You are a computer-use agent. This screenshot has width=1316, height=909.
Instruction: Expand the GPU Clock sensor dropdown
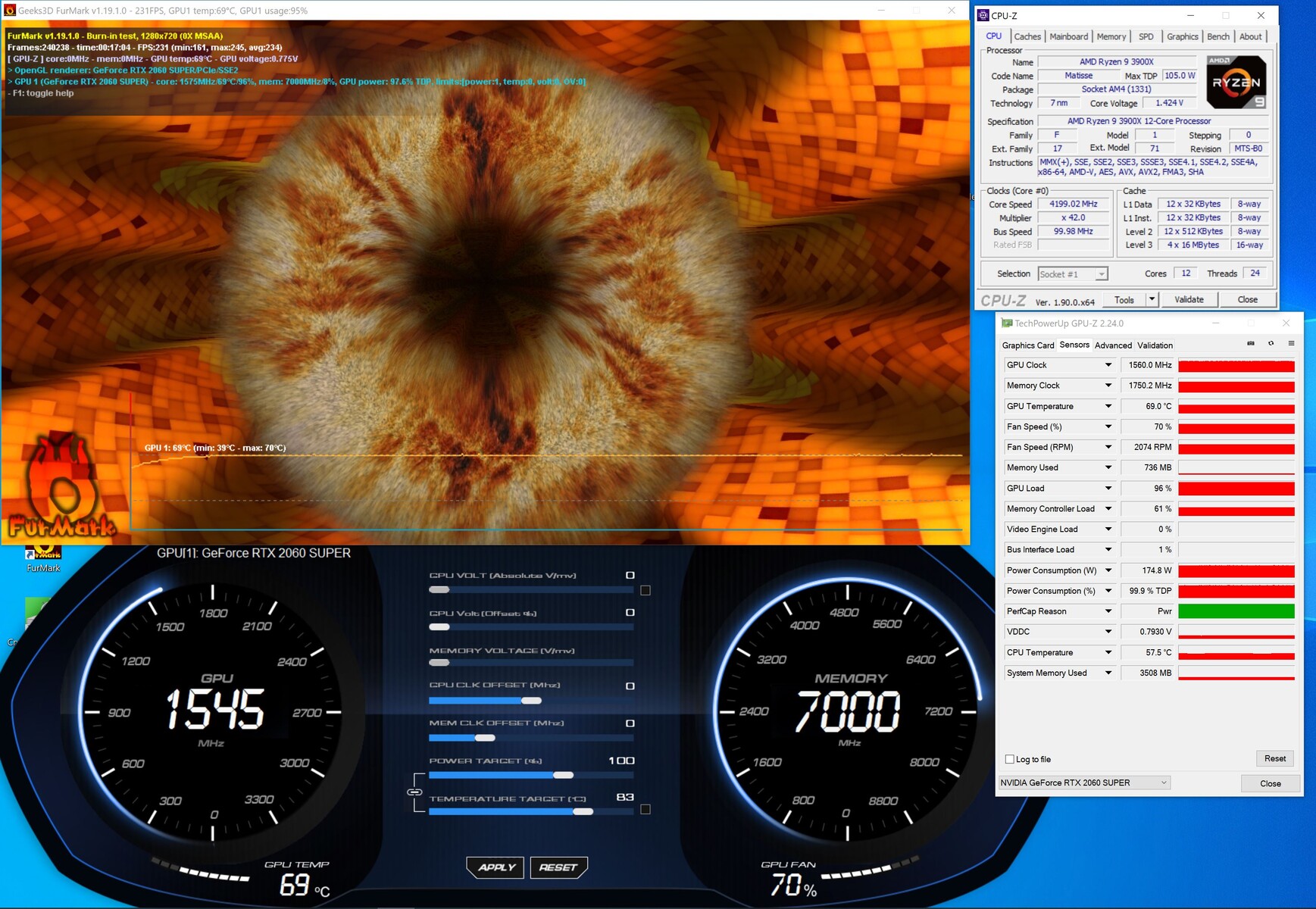pyautogui.click(x=1108, y=365)
